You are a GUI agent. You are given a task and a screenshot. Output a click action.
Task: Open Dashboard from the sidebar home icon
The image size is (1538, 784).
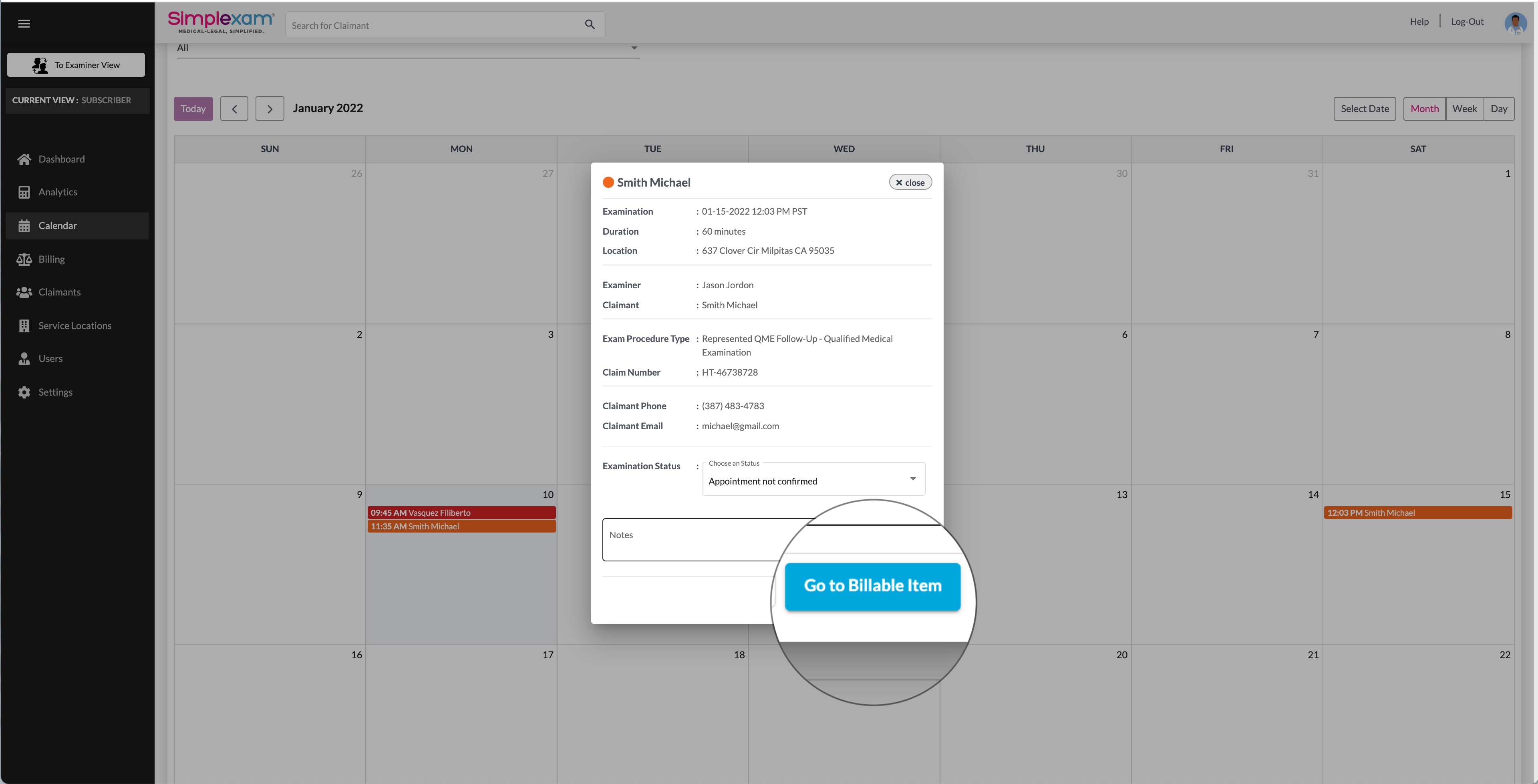click(24, 159)
